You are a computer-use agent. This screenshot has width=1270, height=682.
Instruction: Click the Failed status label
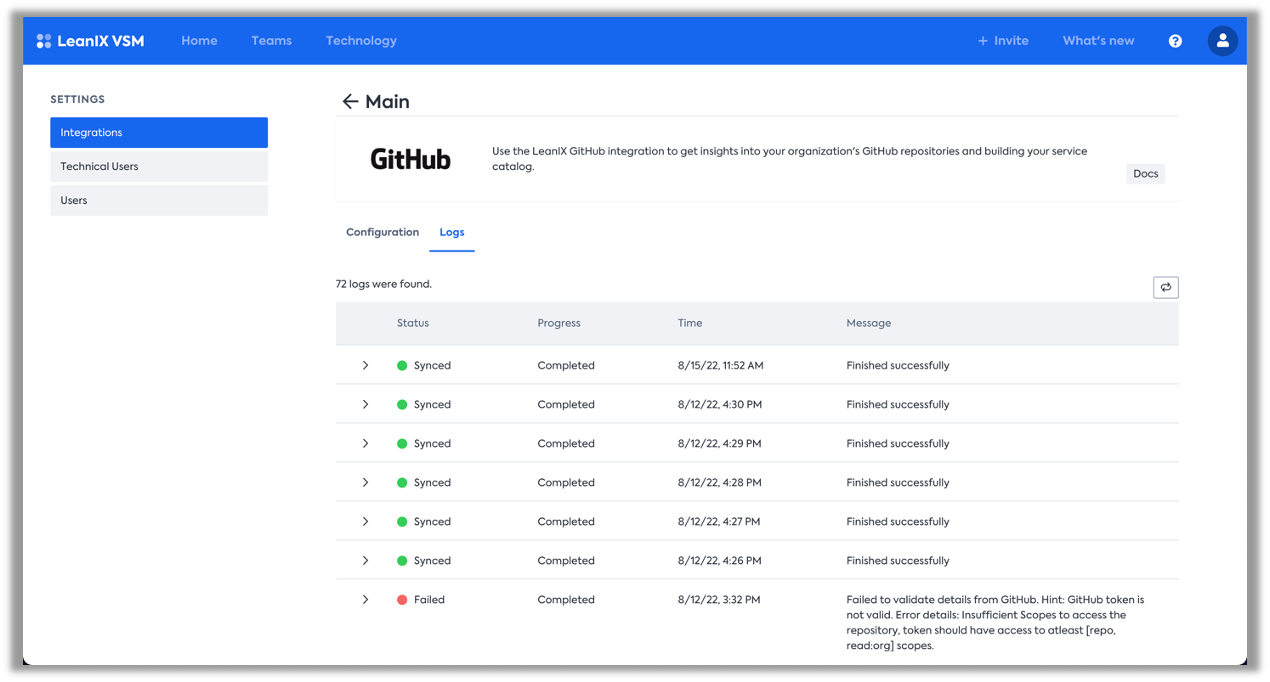point(429,600)
